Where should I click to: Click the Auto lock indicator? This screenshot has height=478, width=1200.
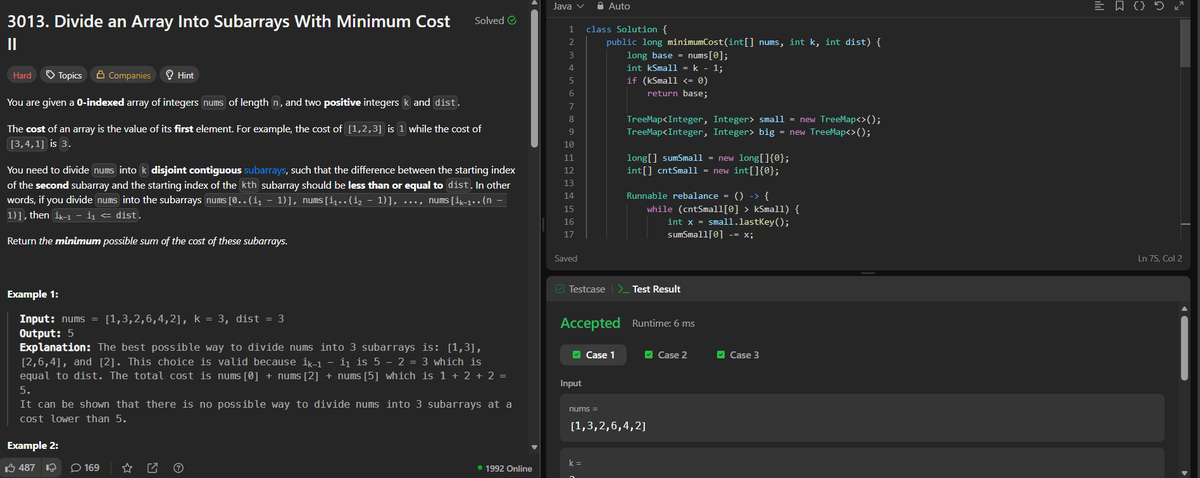pos(613,6)
